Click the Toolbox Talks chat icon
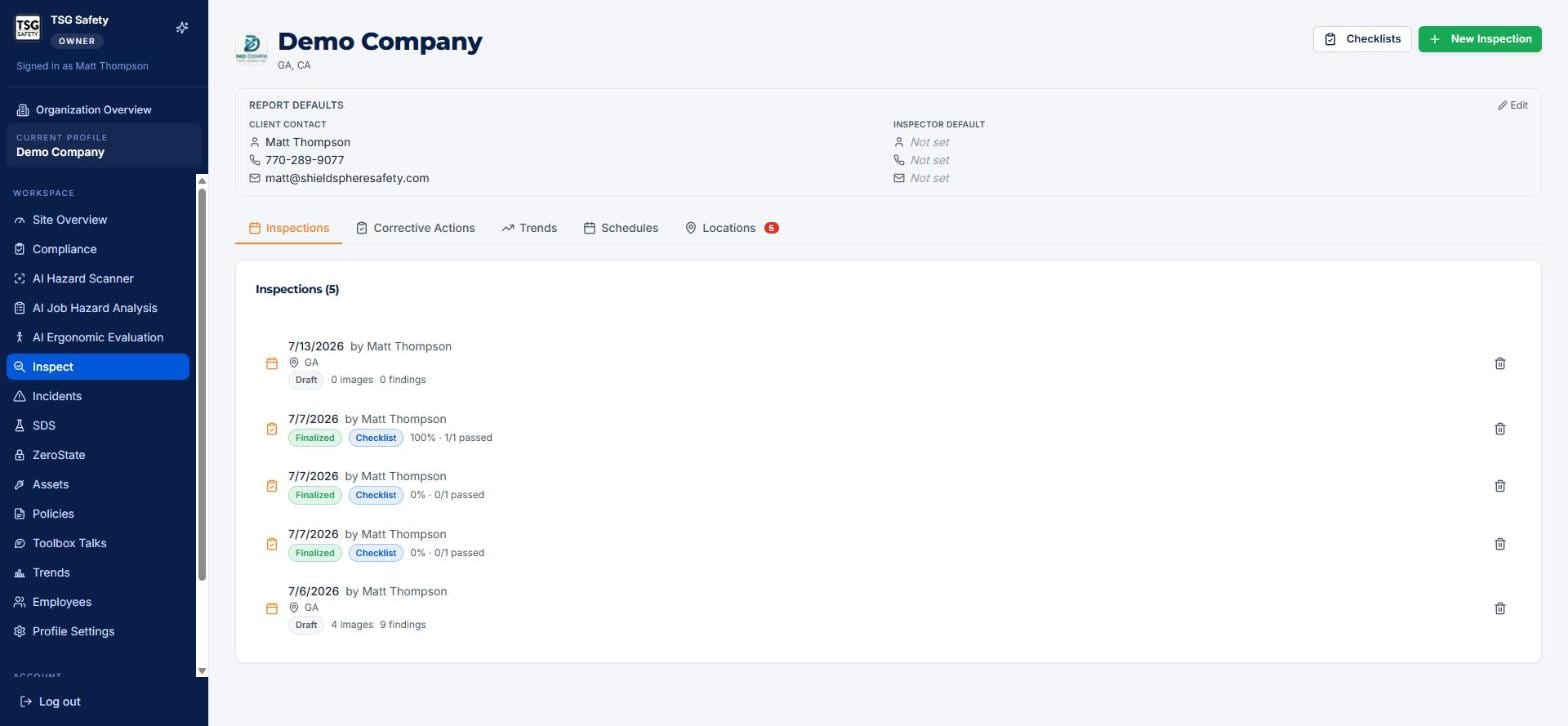The width and height of the screenshot is (1568, 726). 19,543
